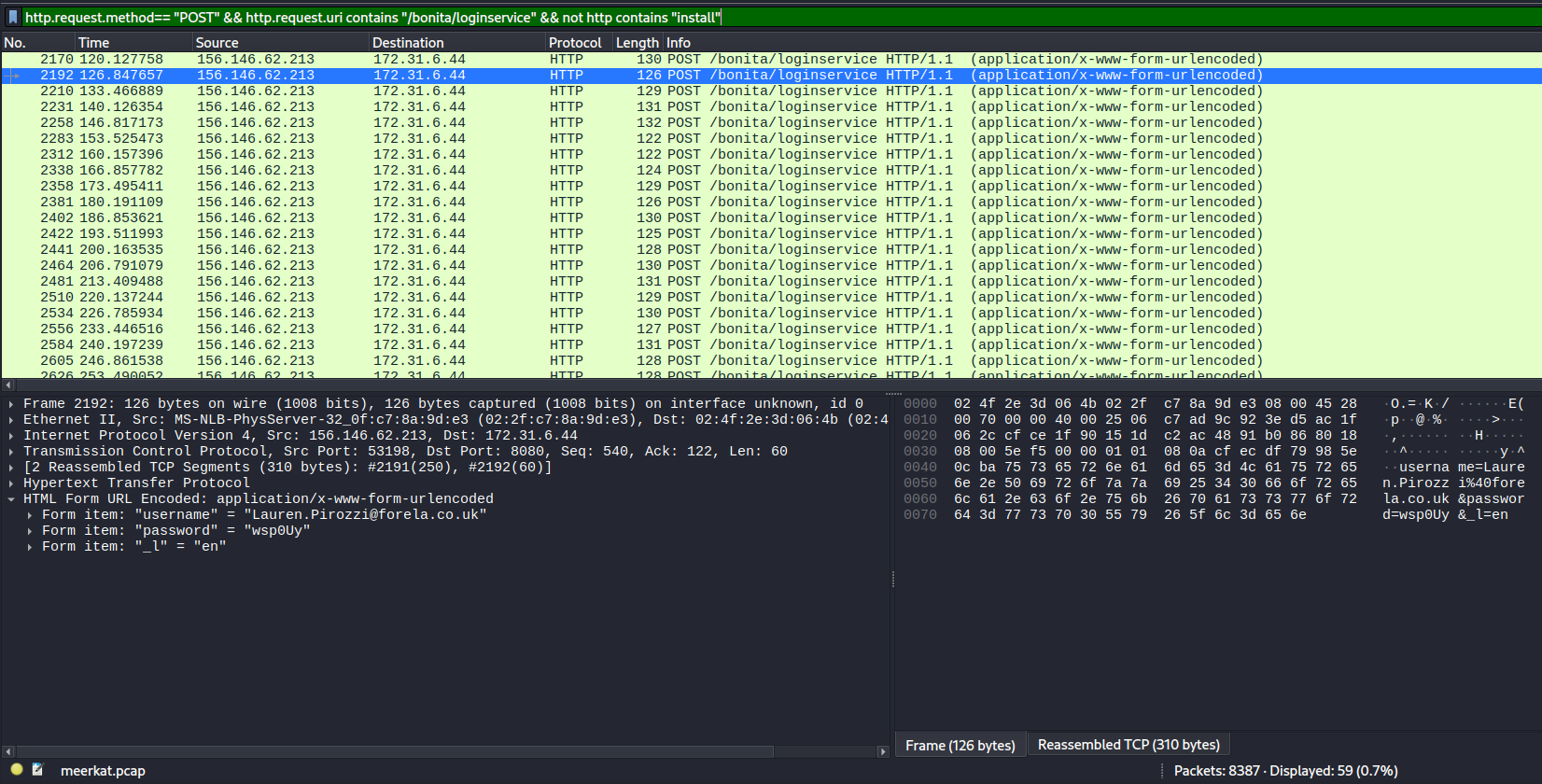Viewport: 1542px width, 784px height.
Task: Select packet number 2258
Action: [771, 123]
